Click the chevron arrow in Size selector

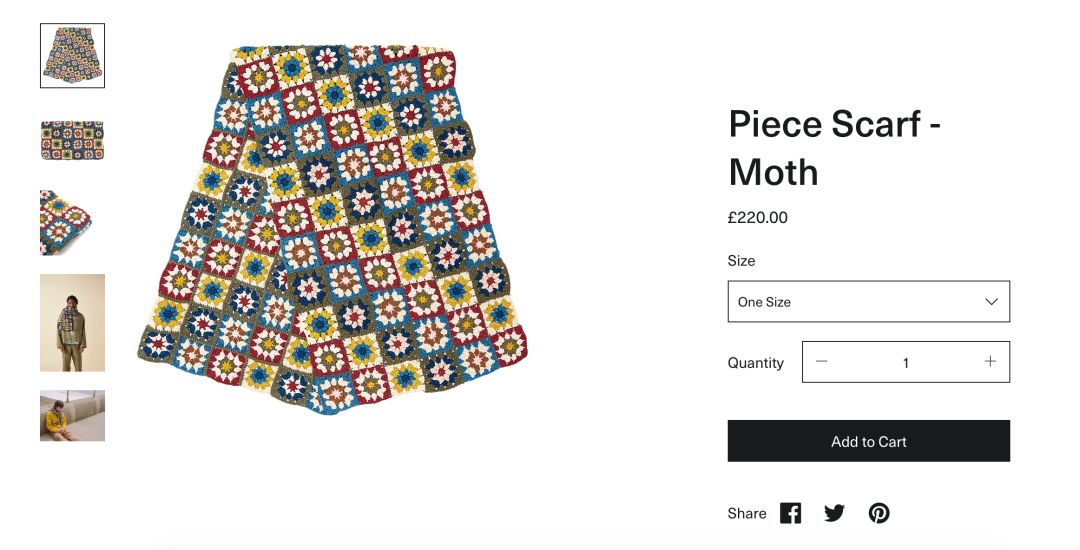coord(991,302)
